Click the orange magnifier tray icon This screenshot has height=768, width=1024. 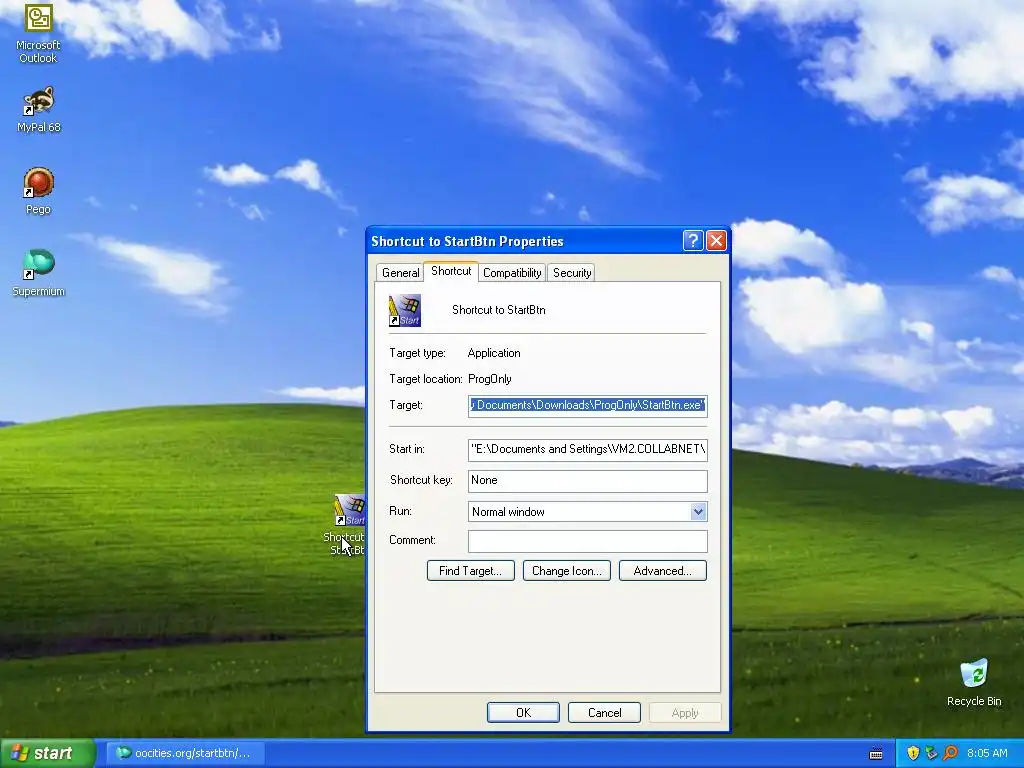[950, 753]
